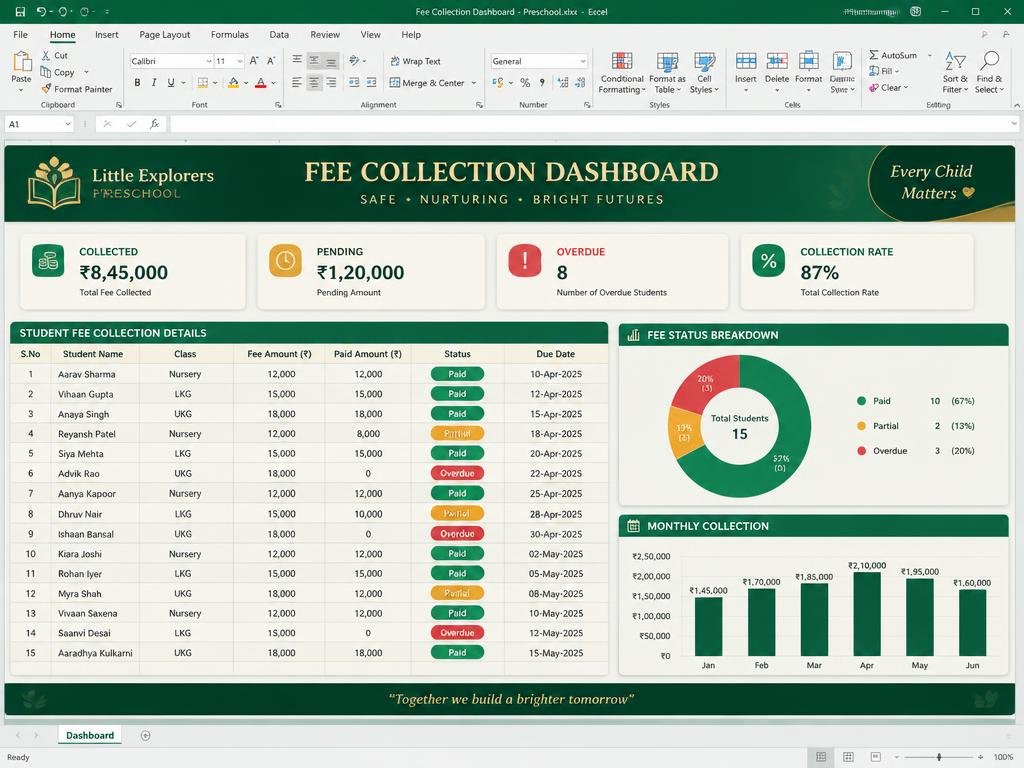The width and height of the screenshot is (1024, 768).
Task: Click inside the formula bar input
Action: (x=591, y=123)
